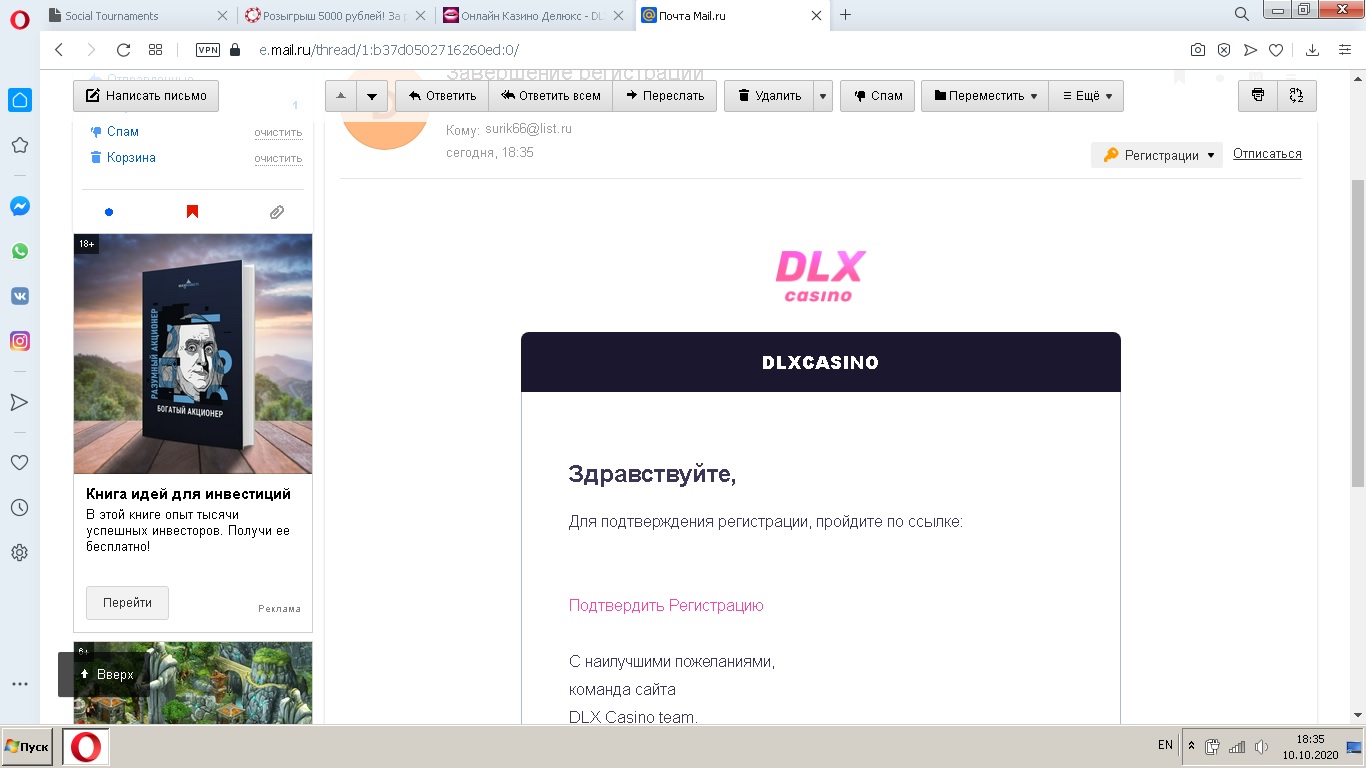Open the Спам folder in sidebar
The width and height of the screenshot is (1366, 768).
click(x=123, y=132)
